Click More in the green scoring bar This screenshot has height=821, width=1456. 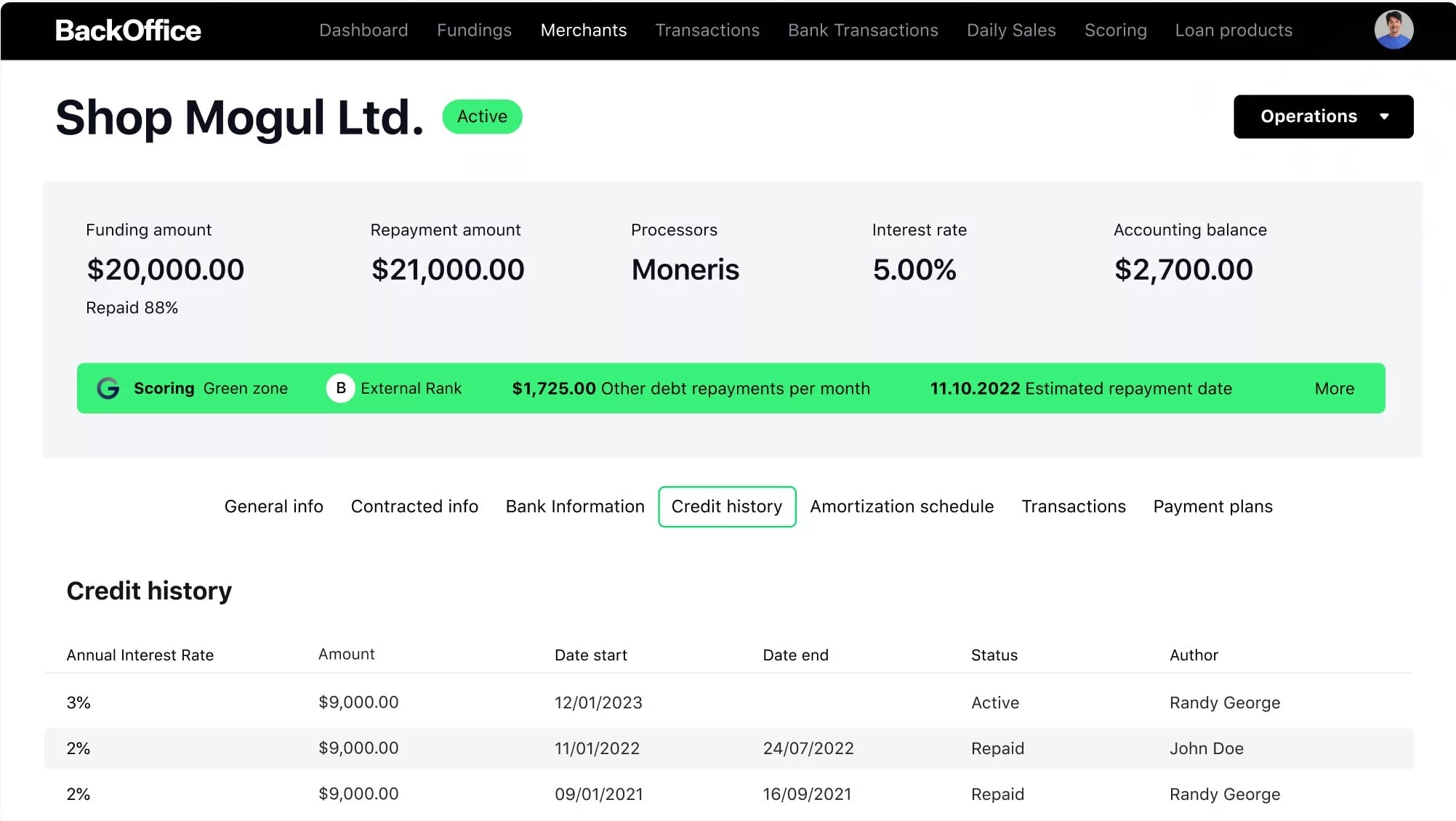pyautogui.click(x=1334, y=389)
